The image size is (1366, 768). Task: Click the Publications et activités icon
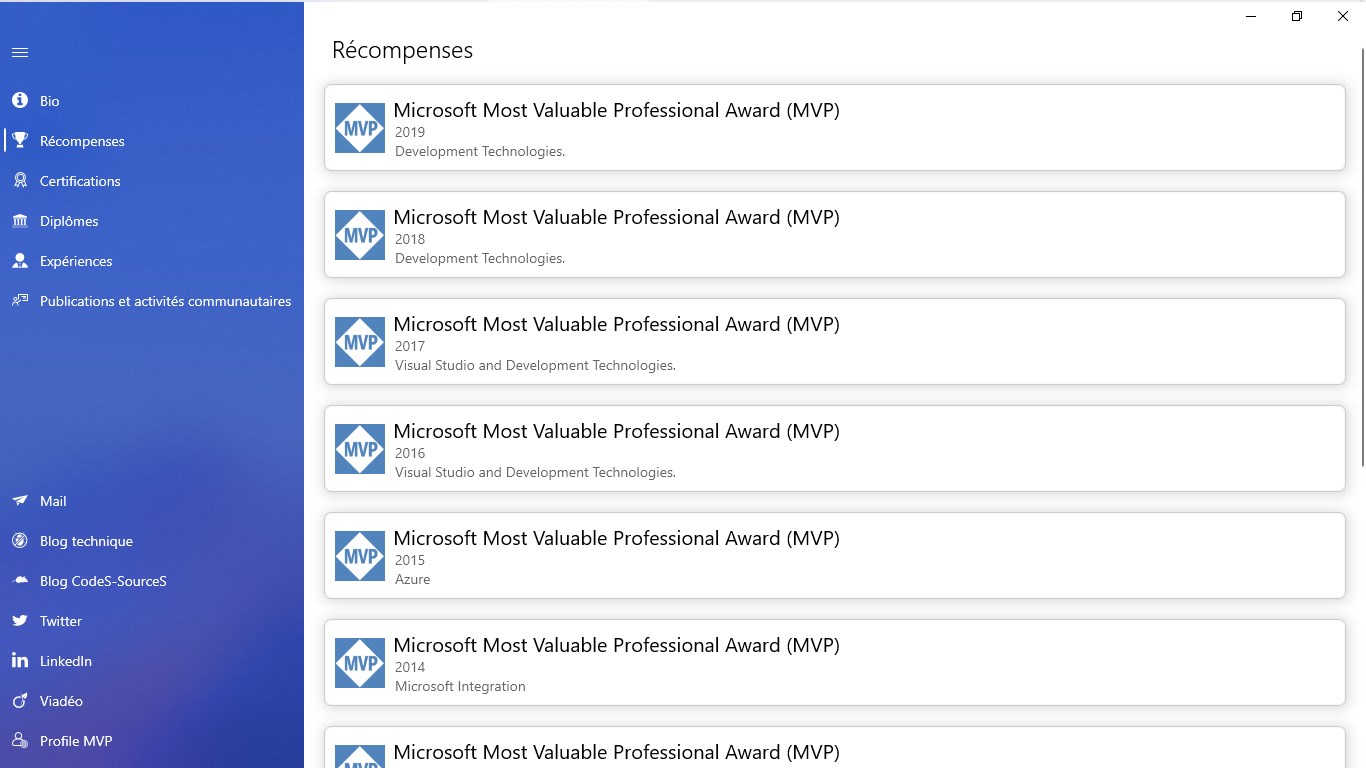(20, 301)
